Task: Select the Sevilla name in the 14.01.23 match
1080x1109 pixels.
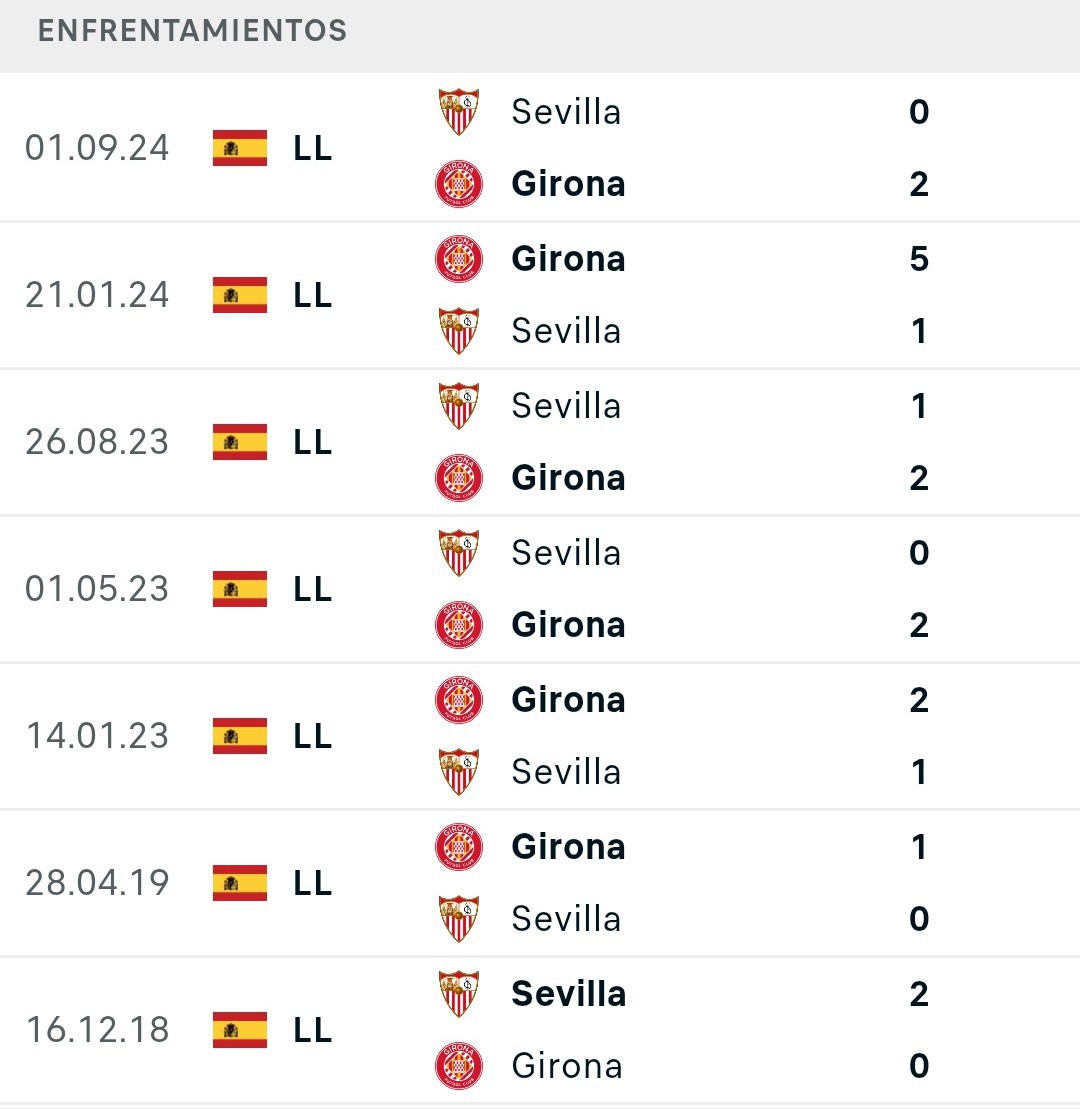Action: 566,772
